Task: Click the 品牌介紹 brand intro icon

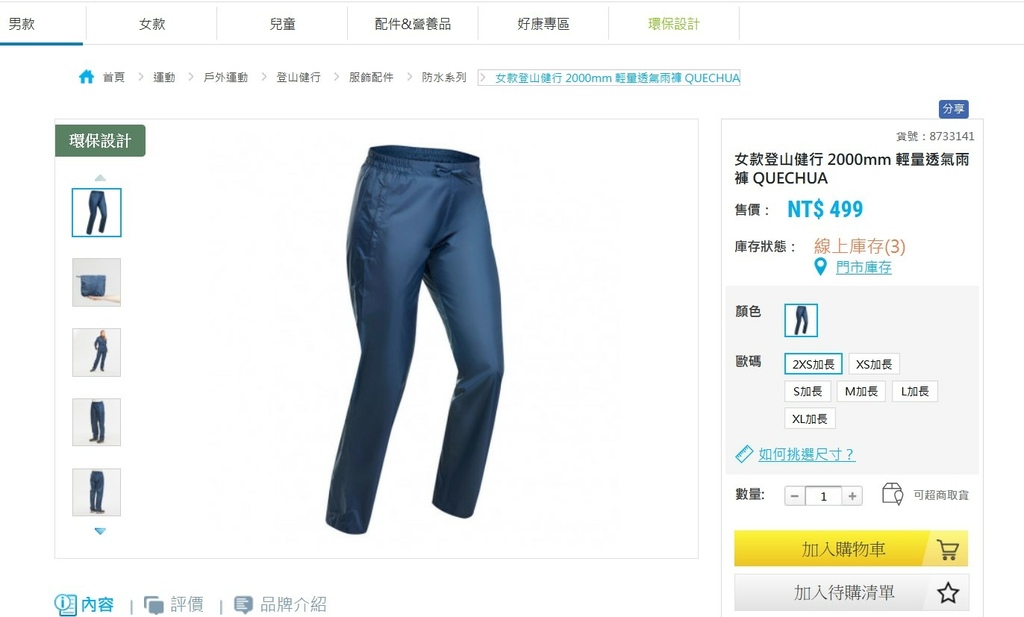Action: pyautogui.click(x=243, y=605)
